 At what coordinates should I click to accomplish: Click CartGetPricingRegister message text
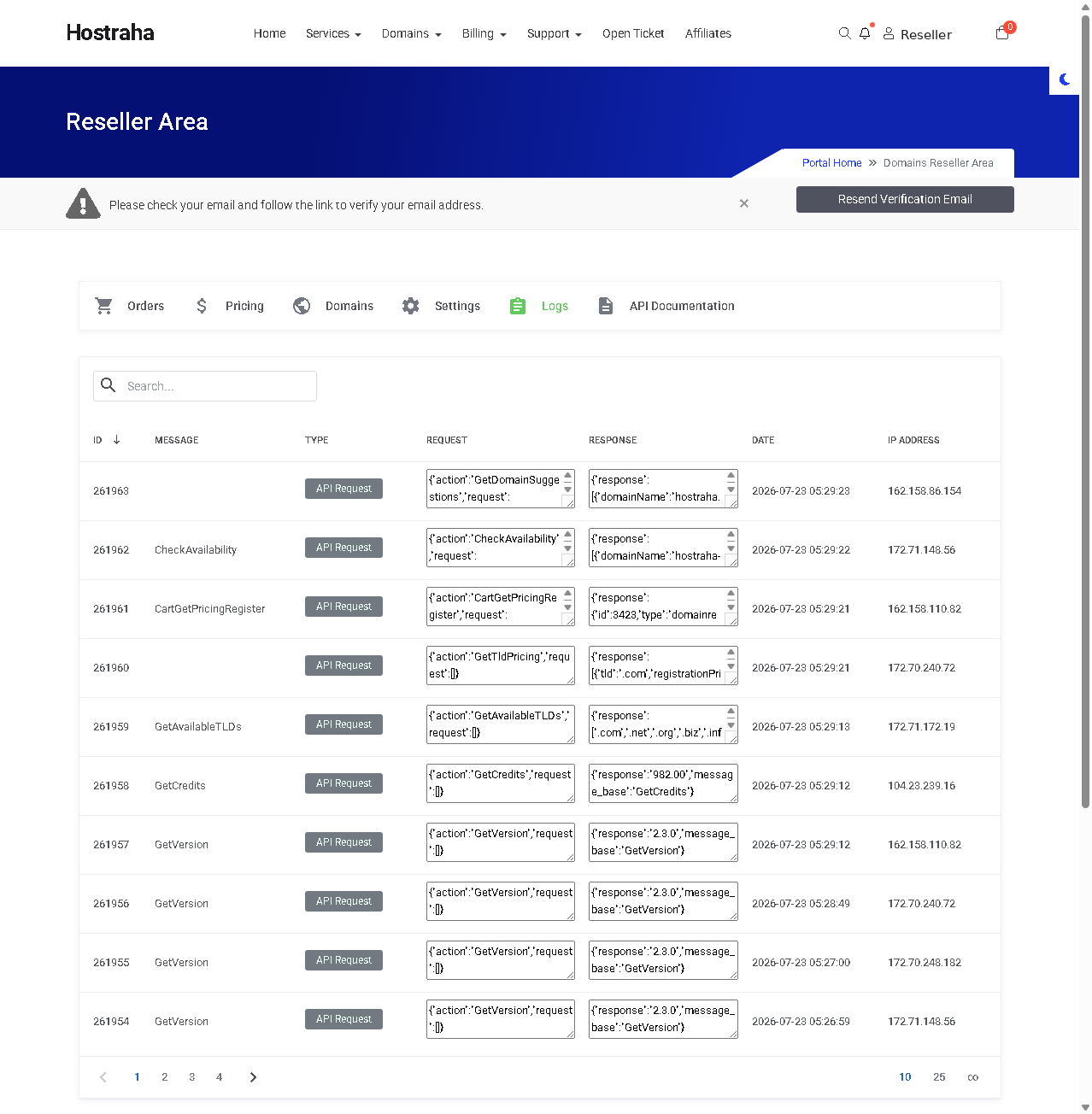[209, 609]
